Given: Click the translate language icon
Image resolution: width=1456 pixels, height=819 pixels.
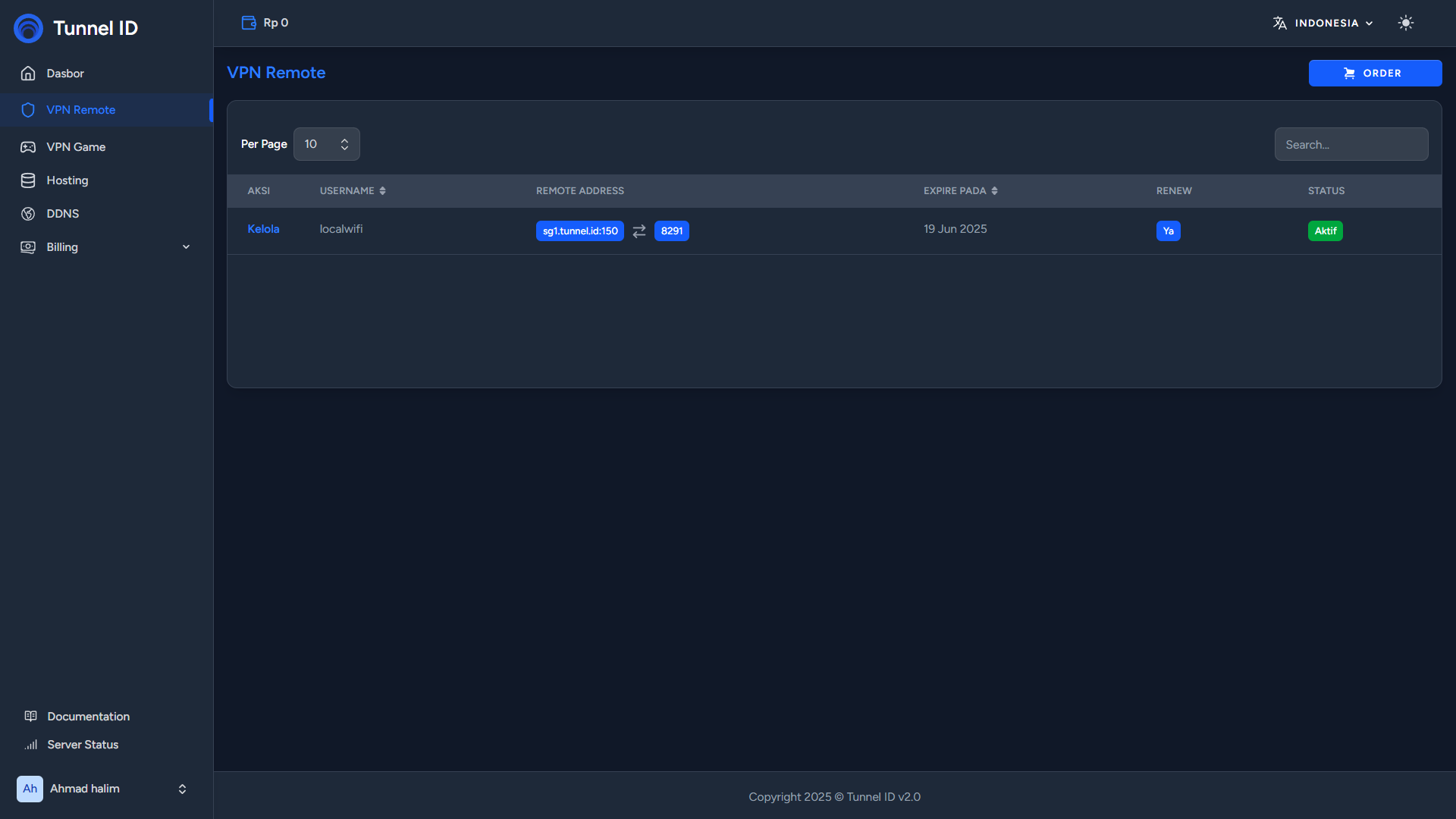Looking at the screenshot, I should click(1280, 23).
